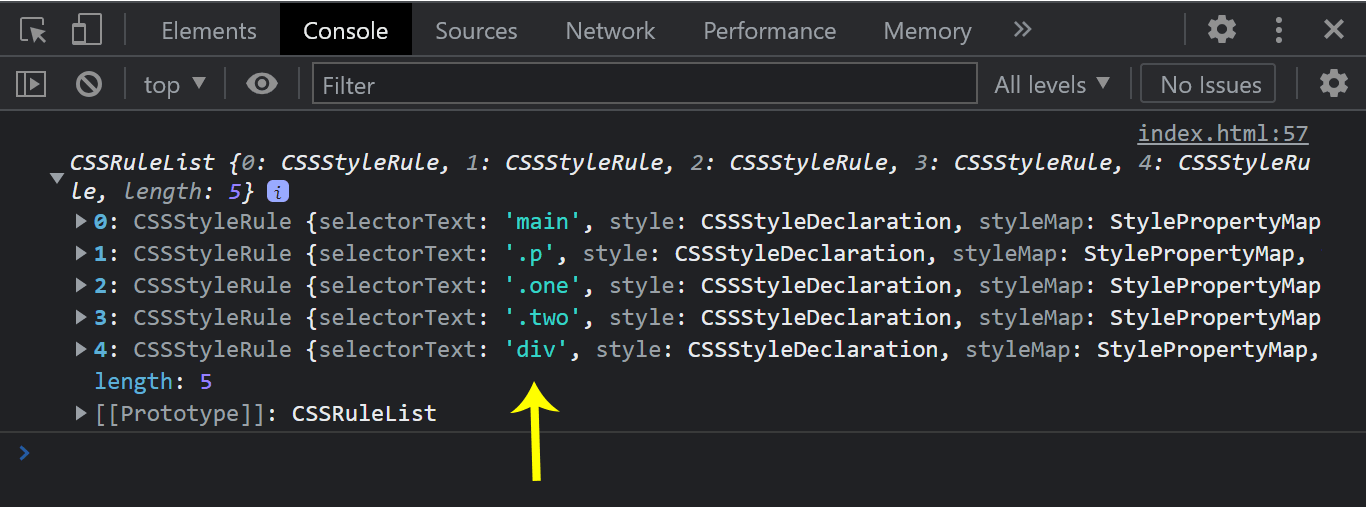Open DevTools settings gear in tab bar

pos(1222,30)
